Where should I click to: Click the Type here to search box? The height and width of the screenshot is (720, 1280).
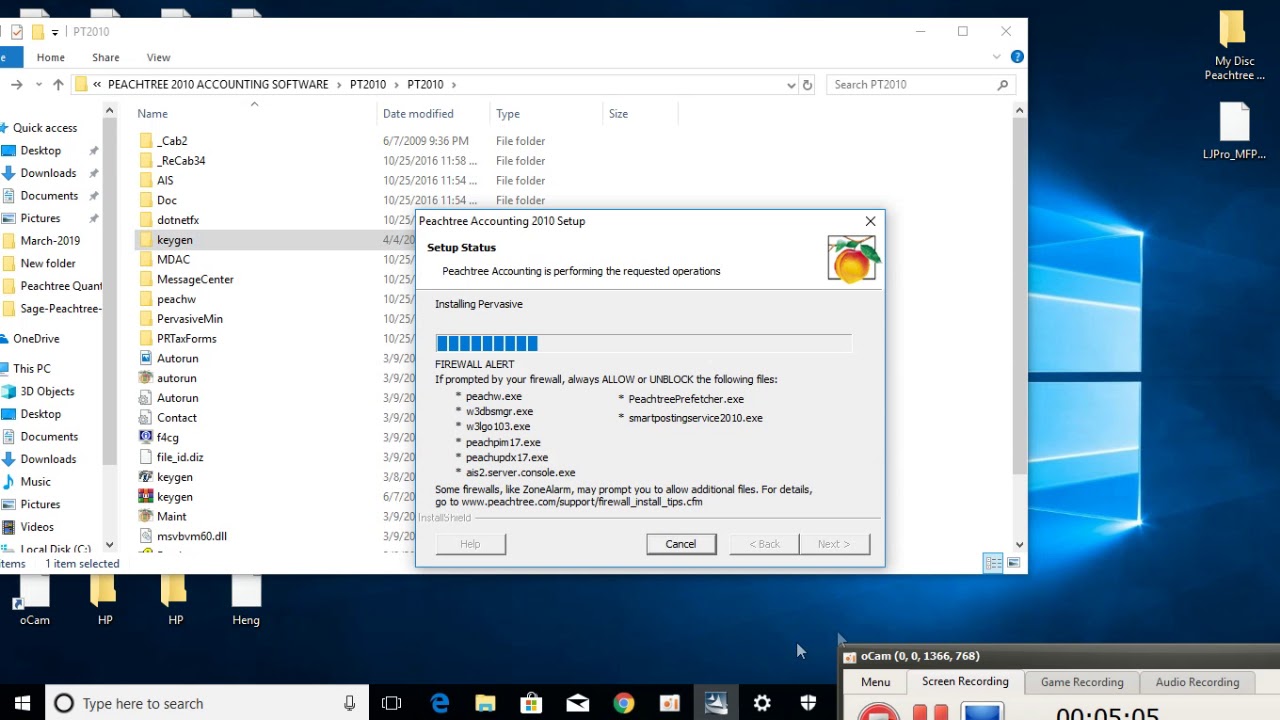(208, 703)
